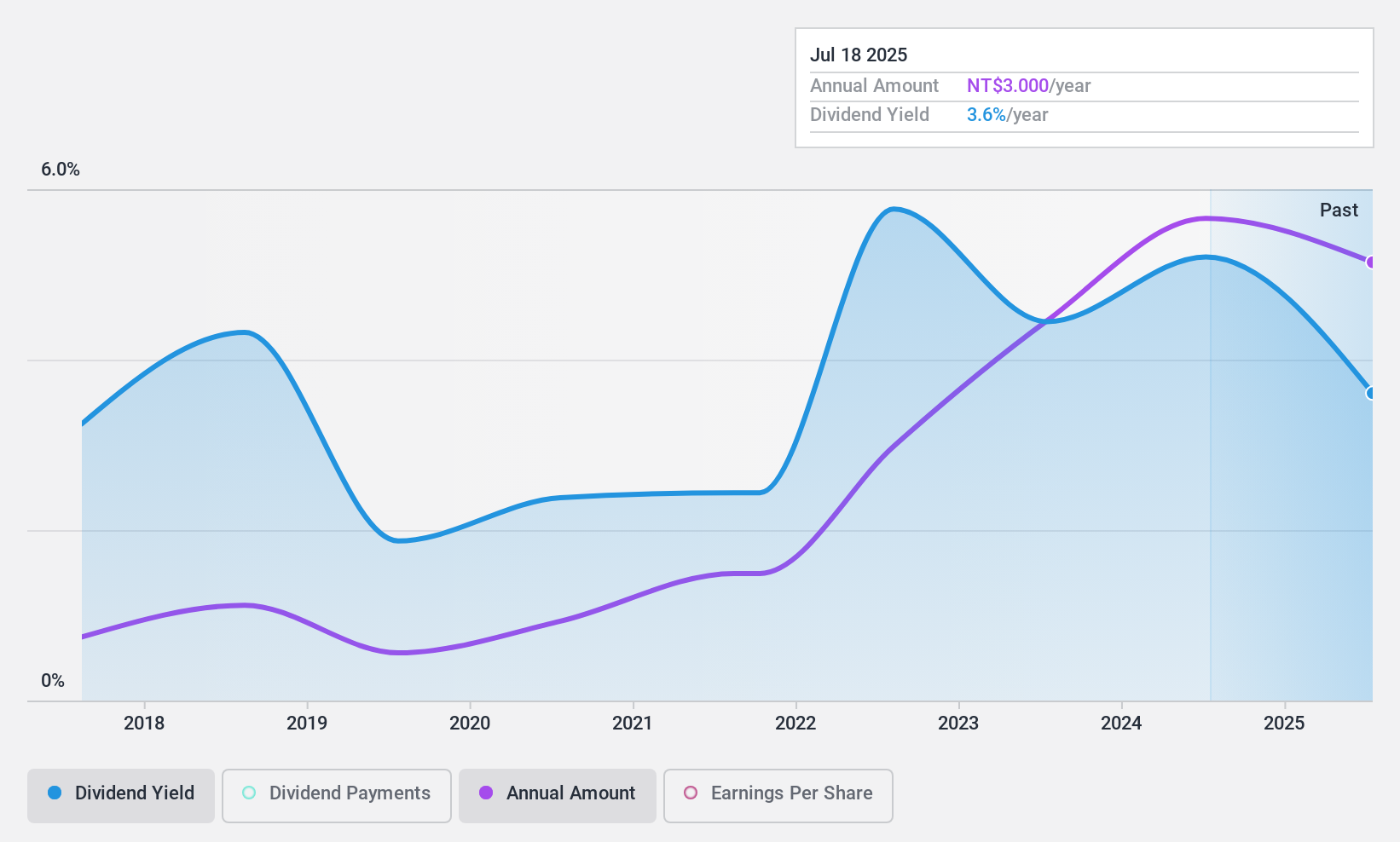
Task: Click the Dividend Yield tooltip row label
Action: [870, 115]
